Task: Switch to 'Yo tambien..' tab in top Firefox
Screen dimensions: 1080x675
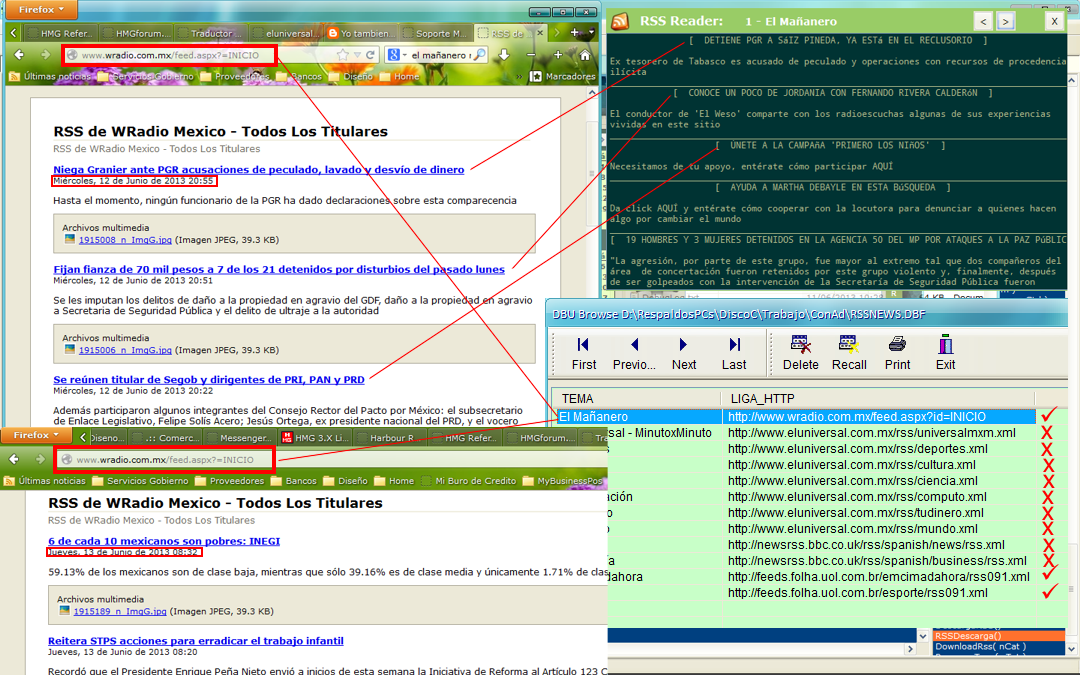Action: (x=361, y=33)
